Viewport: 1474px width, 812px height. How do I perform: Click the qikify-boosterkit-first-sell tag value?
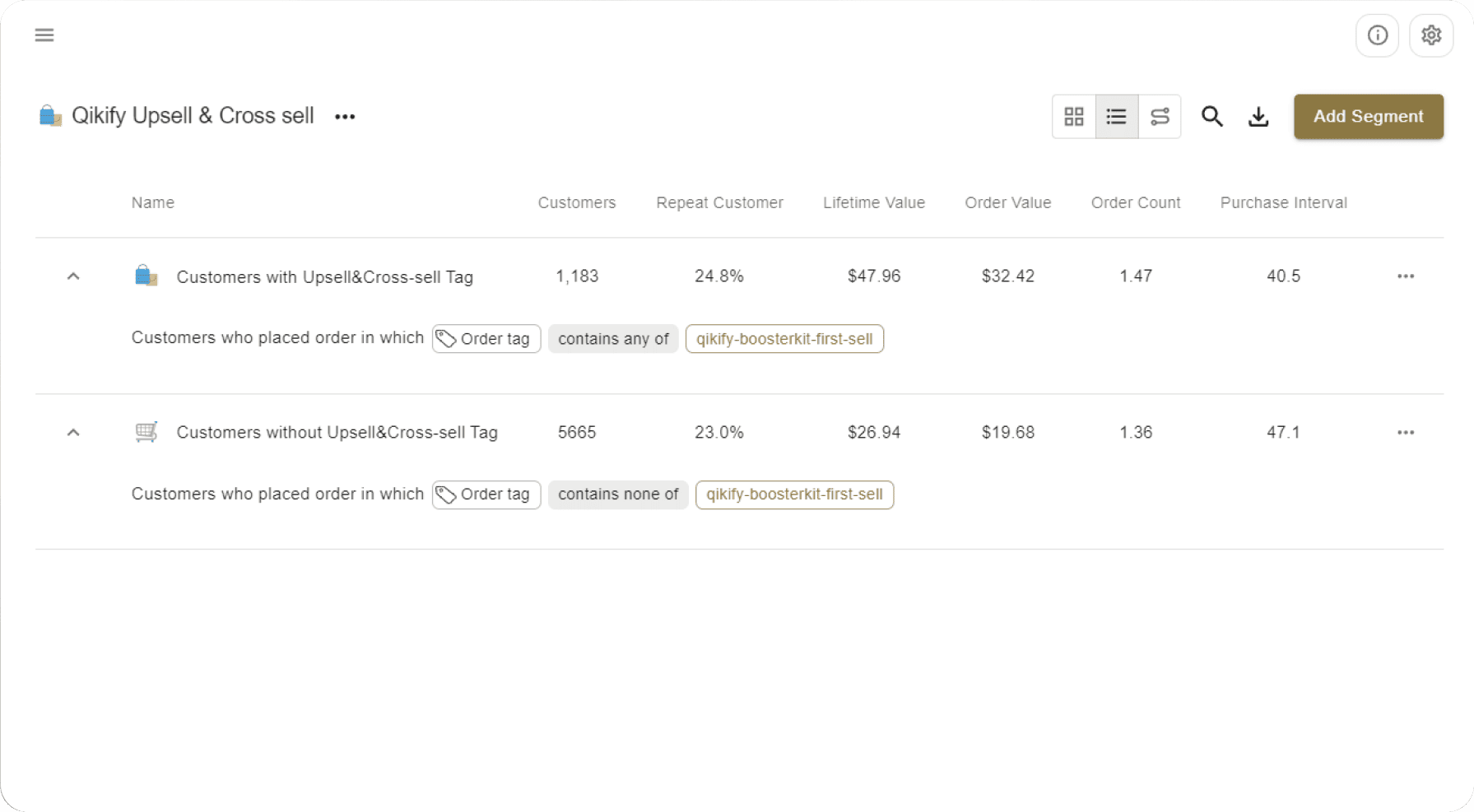(783, 338)
